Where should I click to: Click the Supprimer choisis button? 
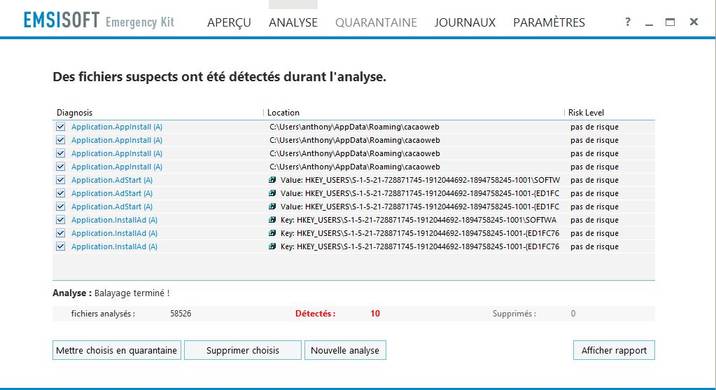(x=242, y=350)
